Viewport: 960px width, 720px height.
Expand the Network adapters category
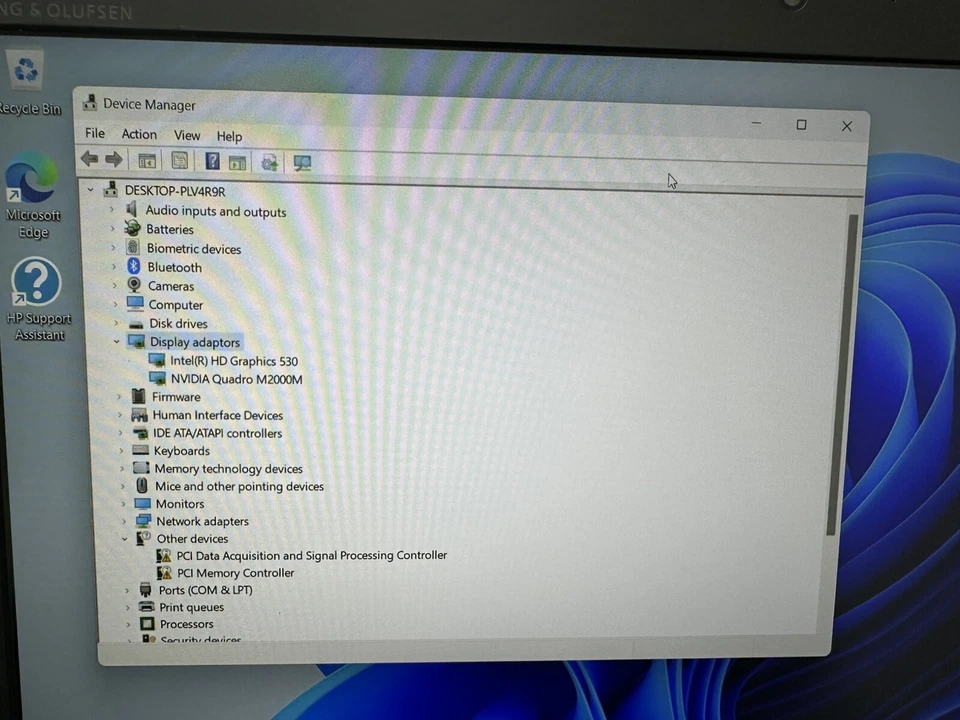[x=123, y=521]
